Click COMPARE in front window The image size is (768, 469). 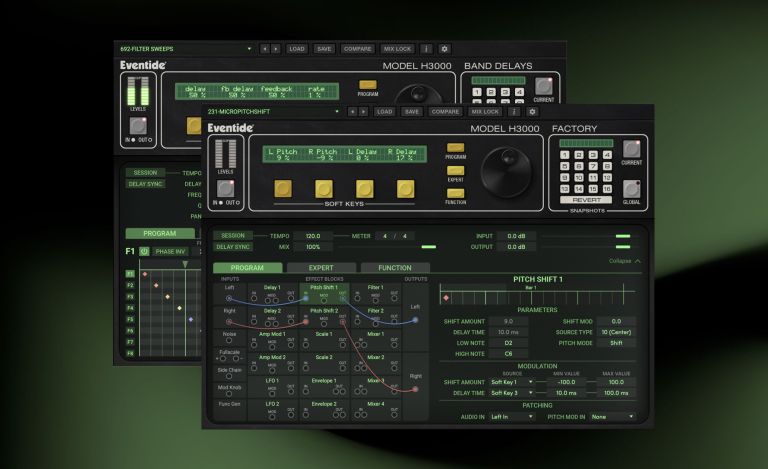445,112
